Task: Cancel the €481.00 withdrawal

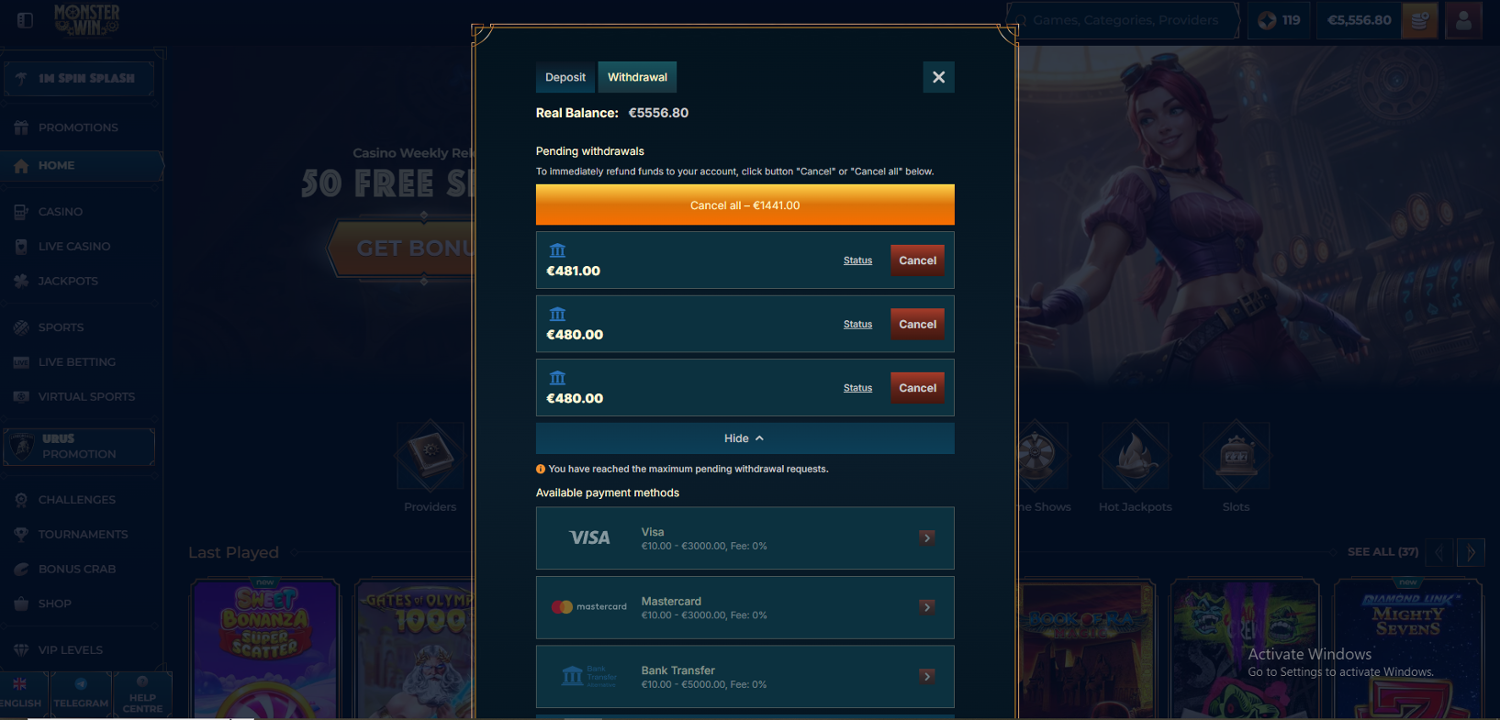Action: click(x=917, y=260)
